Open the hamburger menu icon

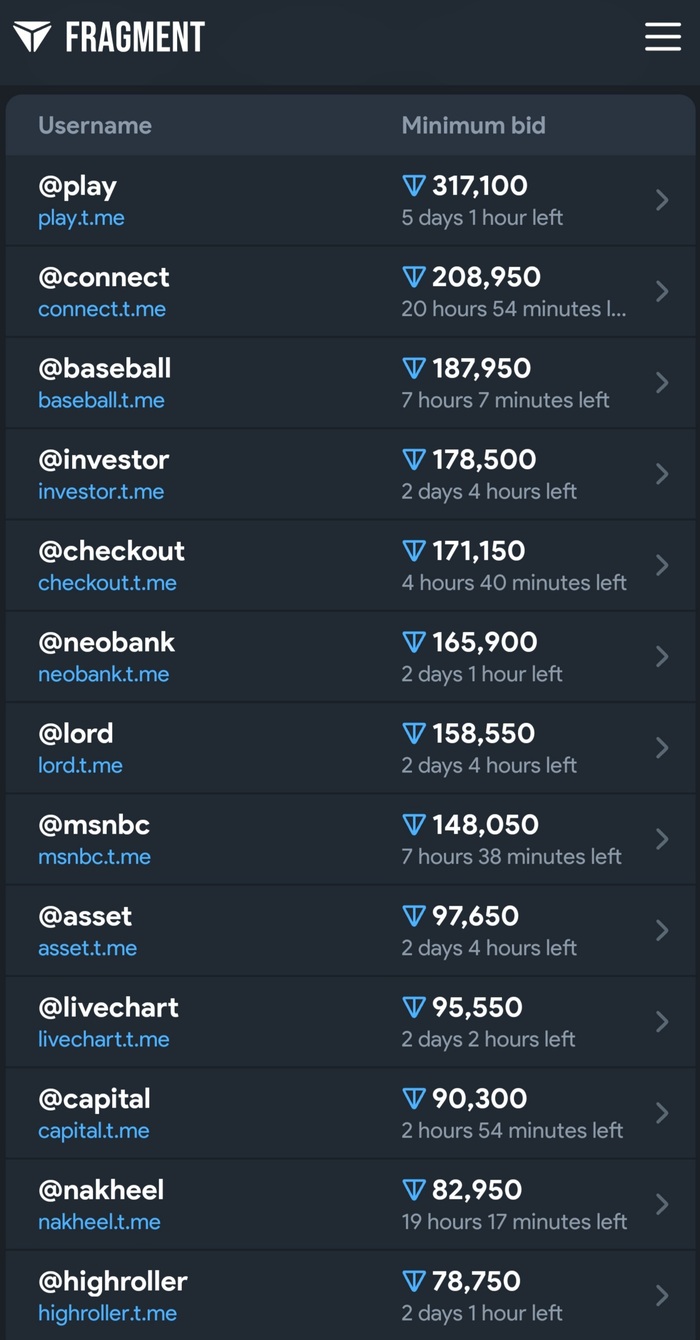662,37
